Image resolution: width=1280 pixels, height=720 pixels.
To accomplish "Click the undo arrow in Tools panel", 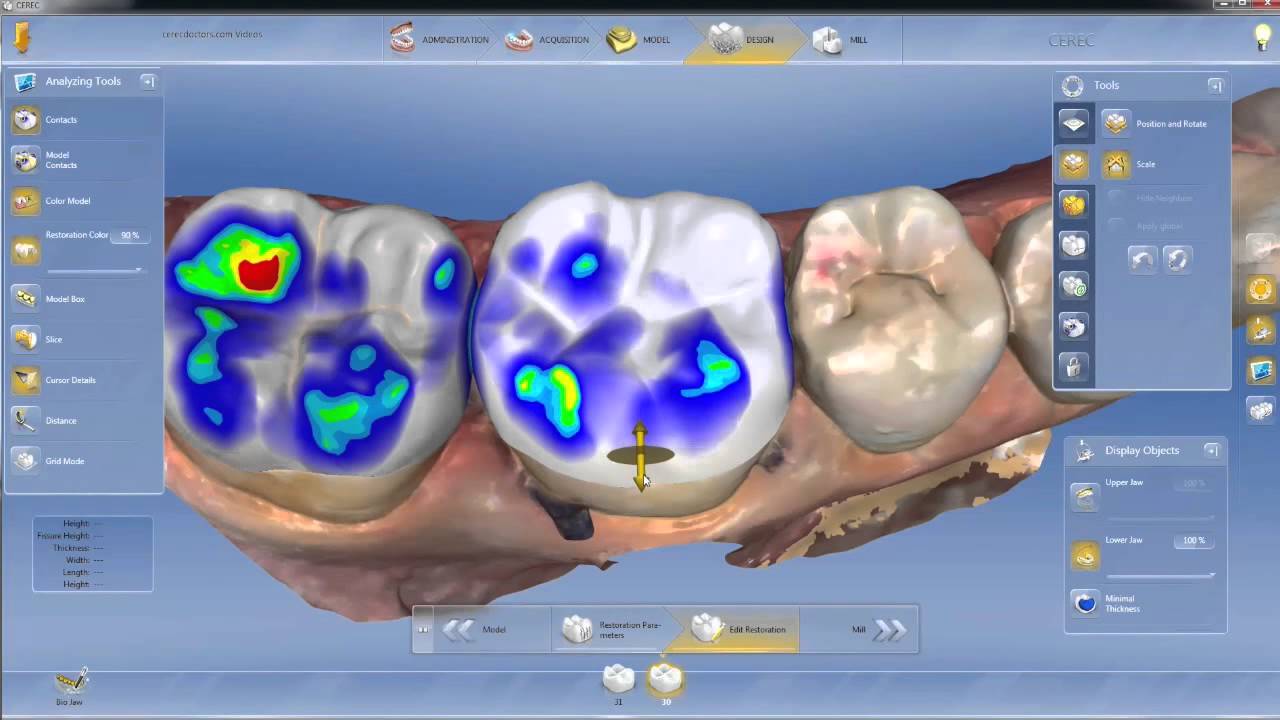I will 1142,258.
